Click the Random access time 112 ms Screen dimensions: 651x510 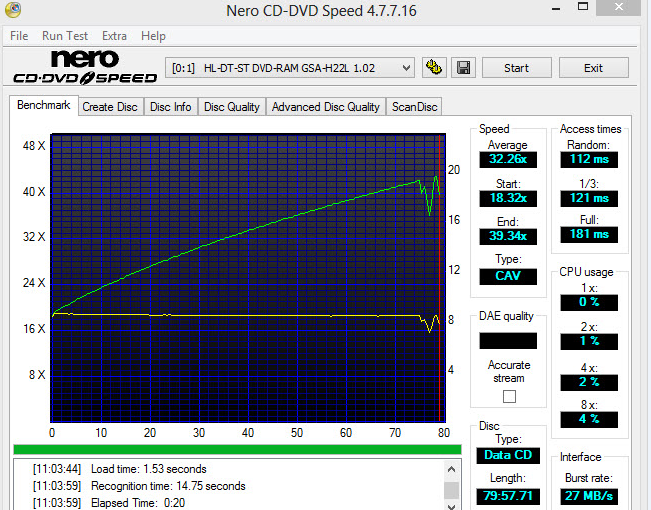click(x=589, y=159)
